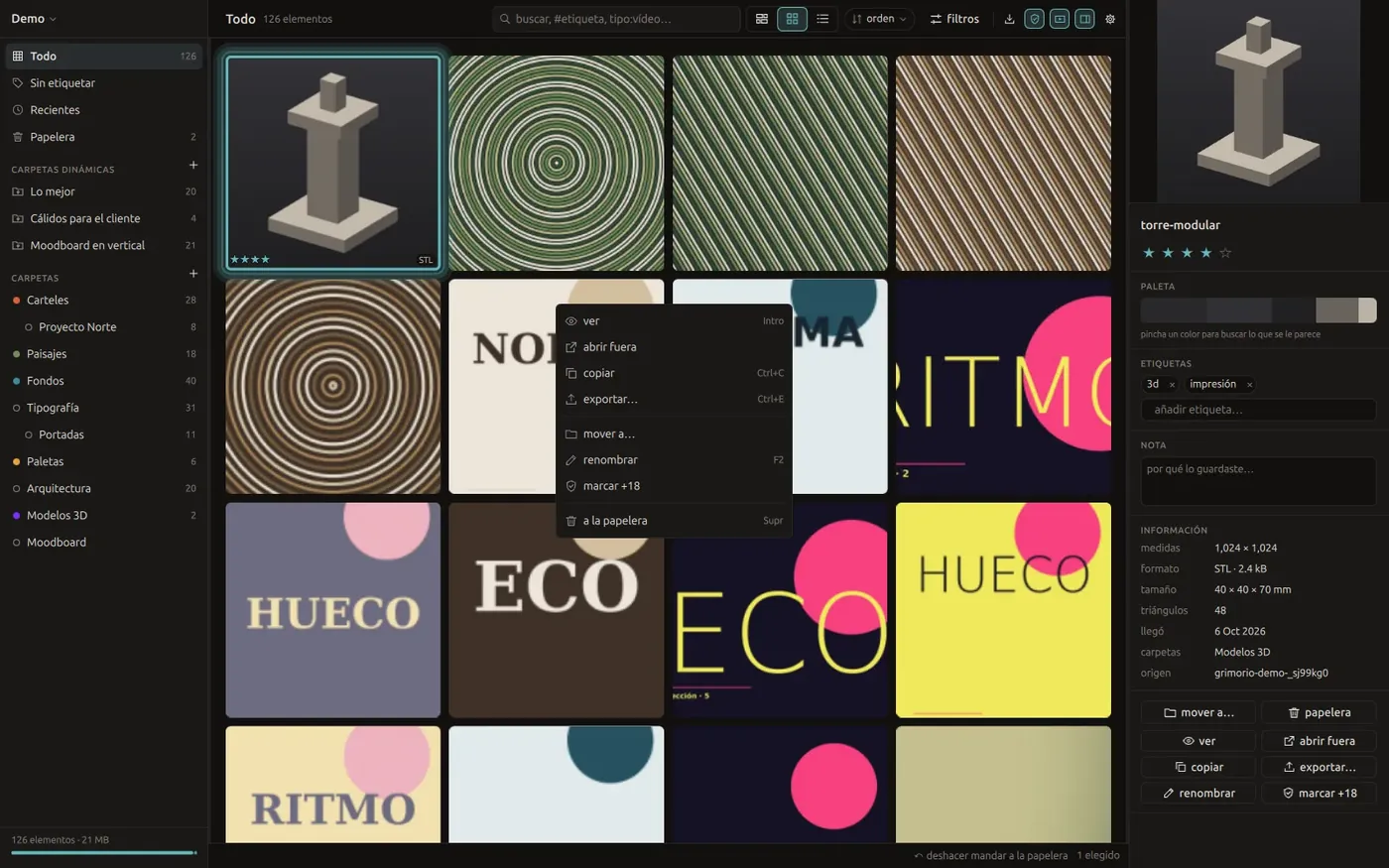This screenshot has height=868, width=1389.
Task: Toggle the video autoplay button
Action: pos(1060,19)
